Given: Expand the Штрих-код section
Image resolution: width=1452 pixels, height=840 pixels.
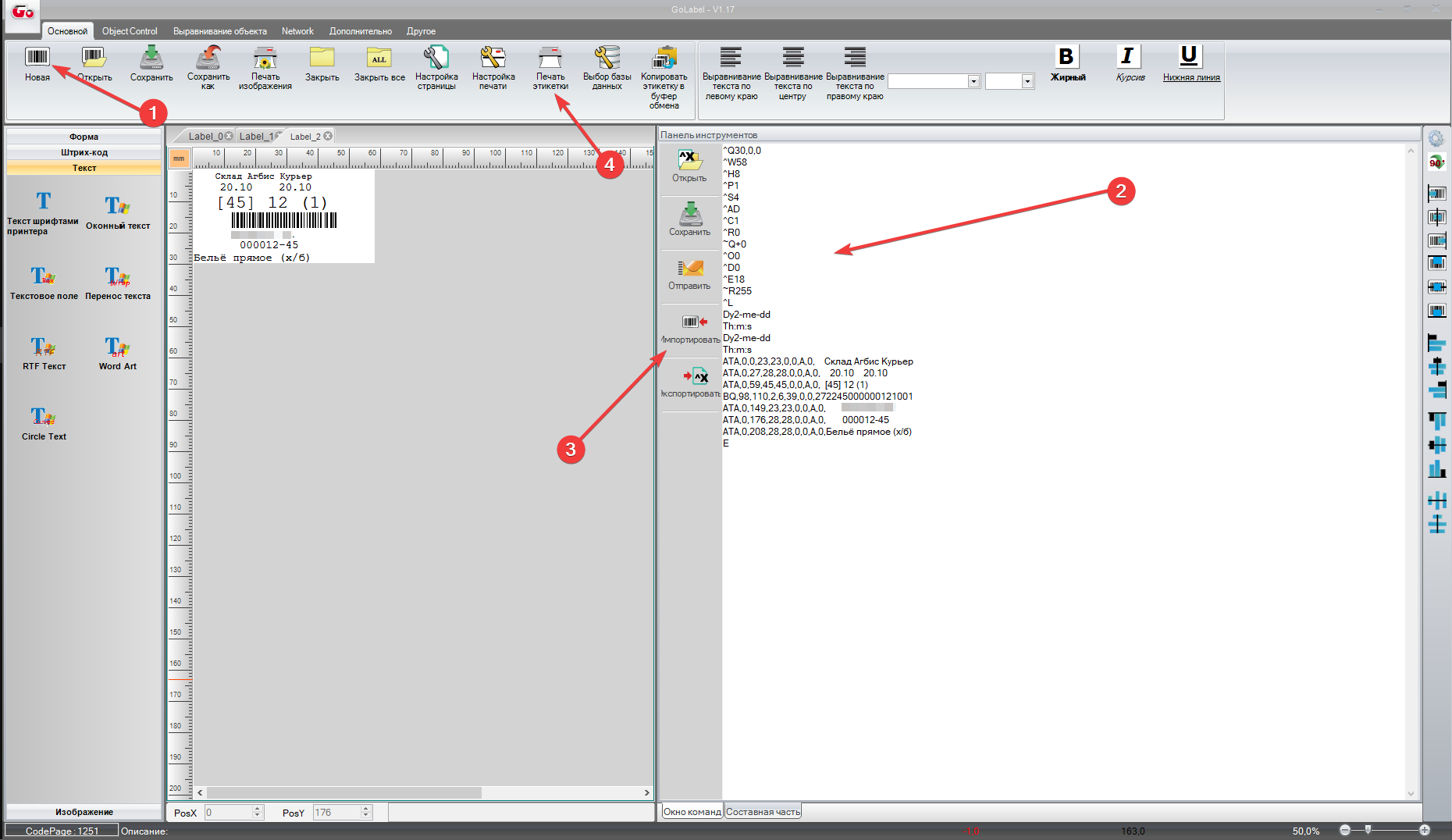Looking at the screenshot, I should click(x=84, y=152).
